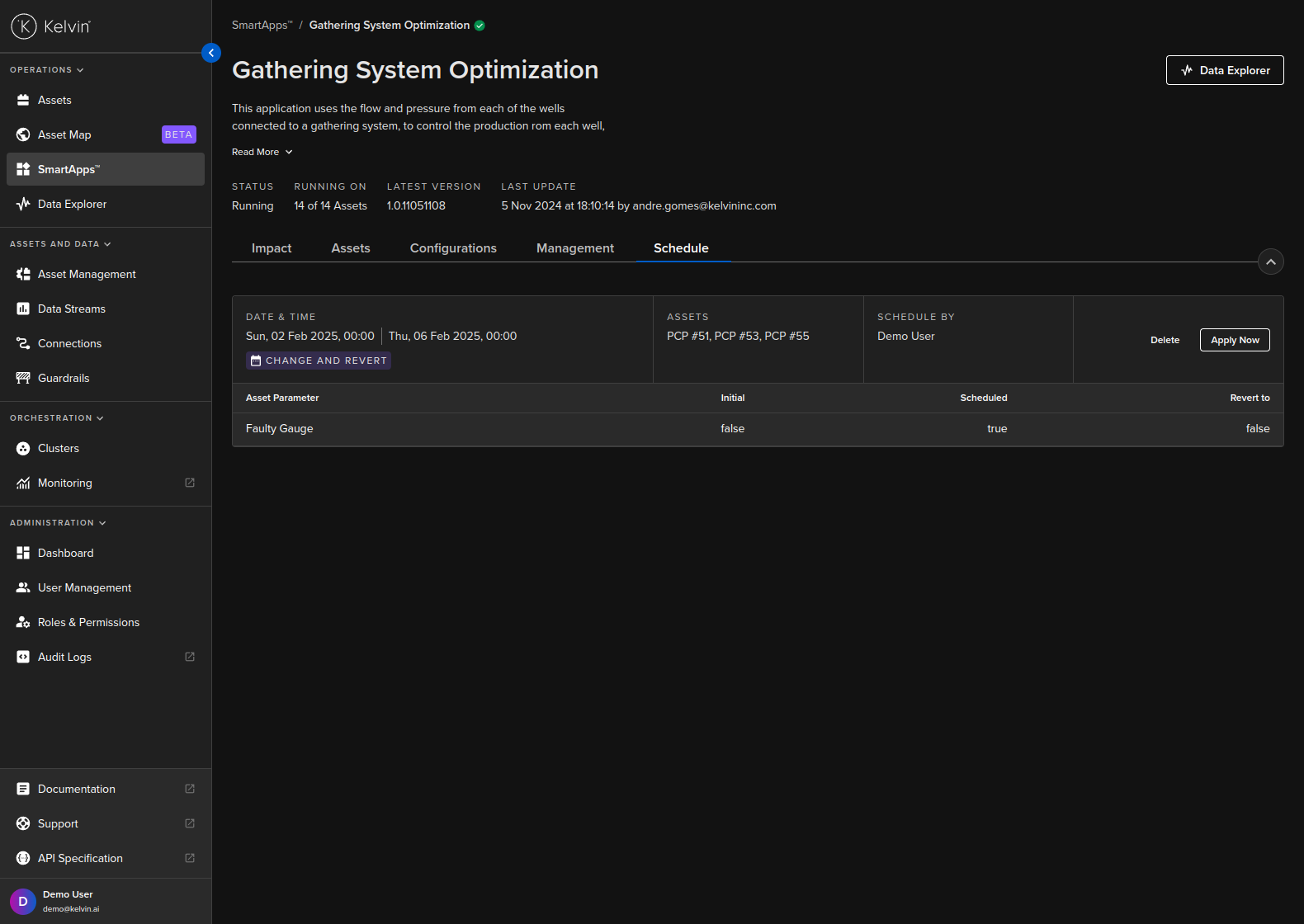Switch to the Configurations tab
The image size is (1304, 924).
453,248
